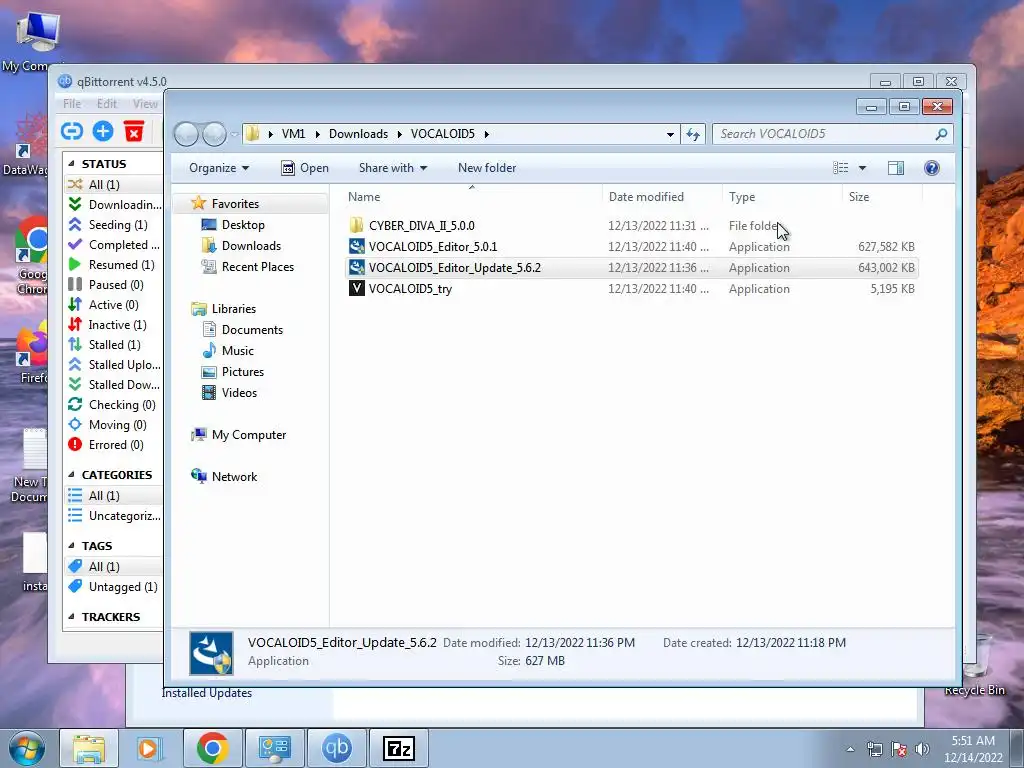This screenshot has width=1024, height=768.
Task: Click the search magnifier icon in Explorer
Action: [x=941, y=134]
